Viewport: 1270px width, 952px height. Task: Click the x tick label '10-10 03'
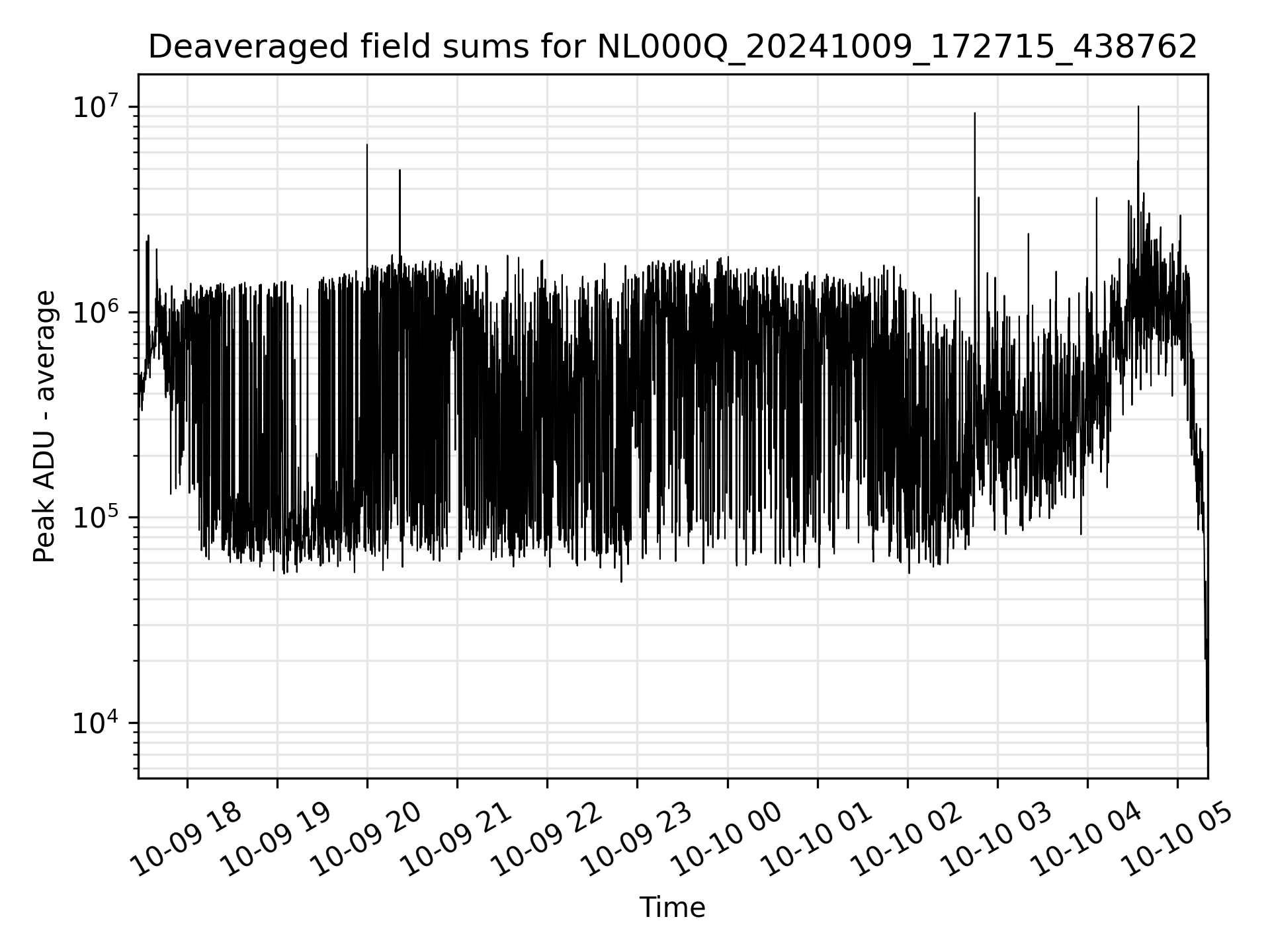click(x=997, y=838)
